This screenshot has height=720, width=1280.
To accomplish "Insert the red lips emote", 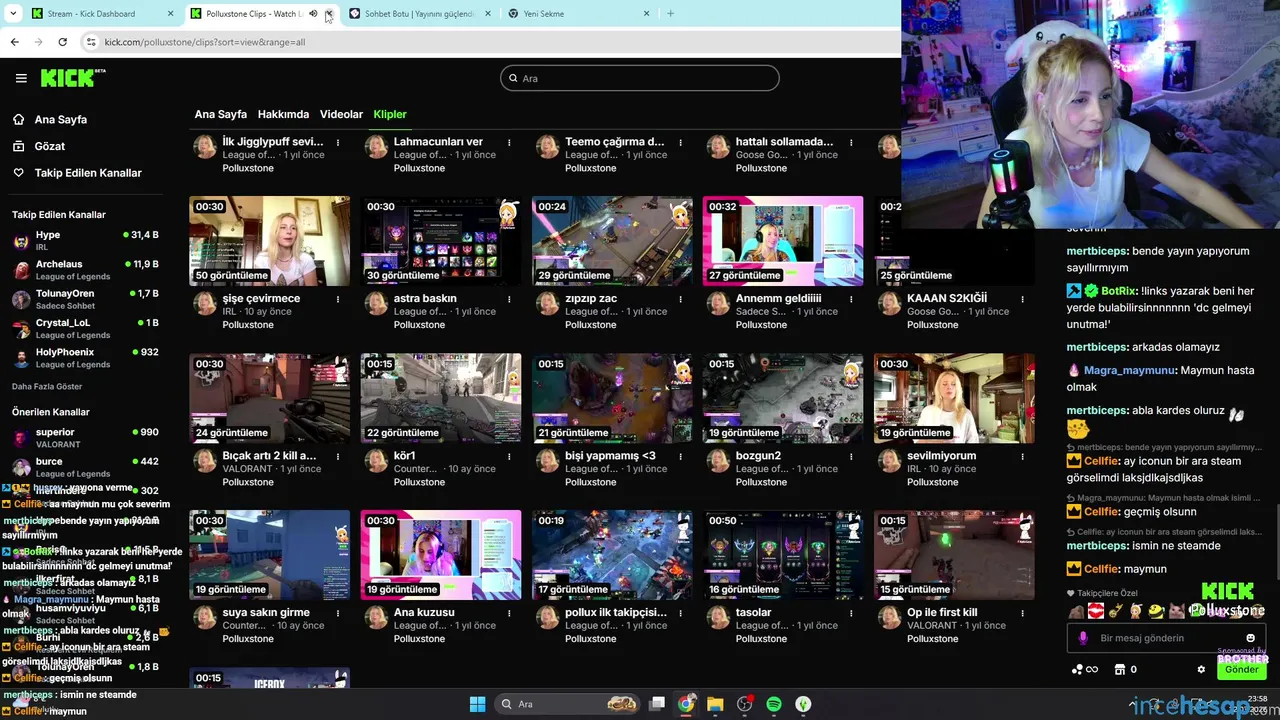I will (1095, 611).
